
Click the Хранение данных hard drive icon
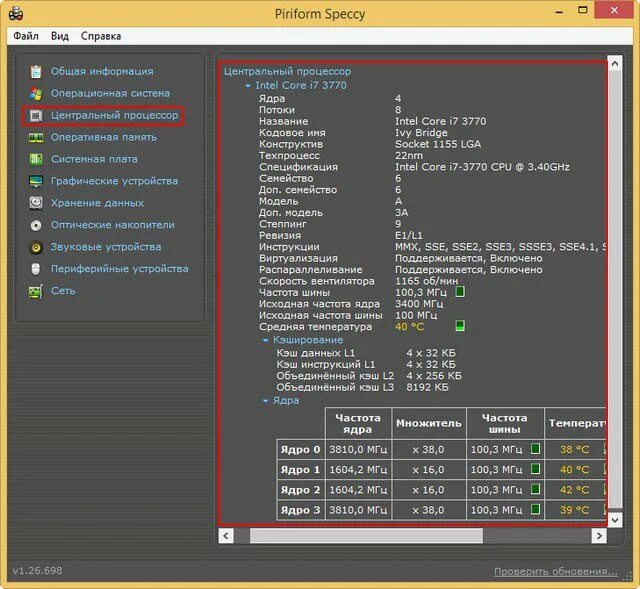36,203
